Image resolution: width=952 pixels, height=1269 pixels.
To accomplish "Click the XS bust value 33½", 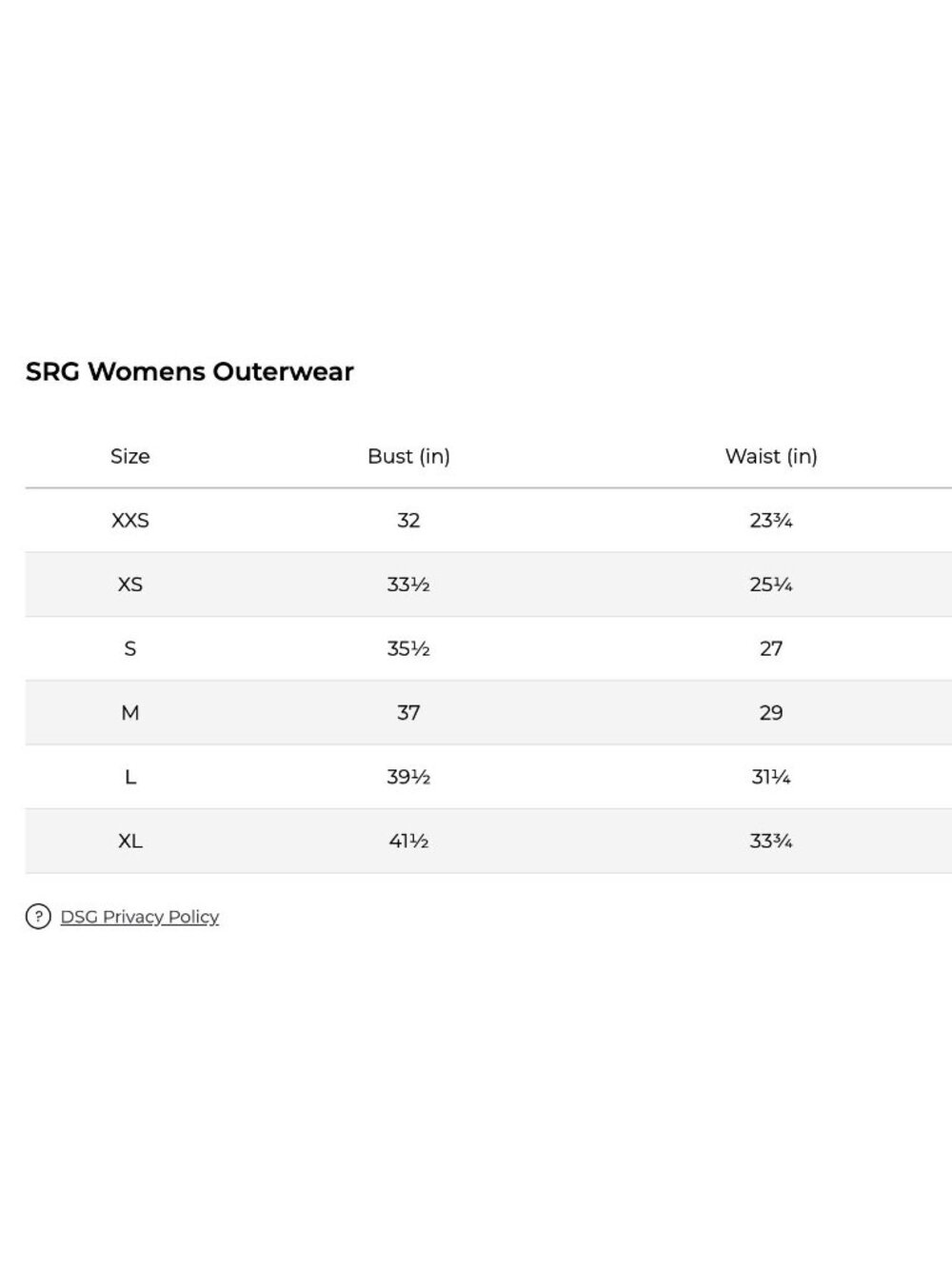I will (x=408, y=584).
